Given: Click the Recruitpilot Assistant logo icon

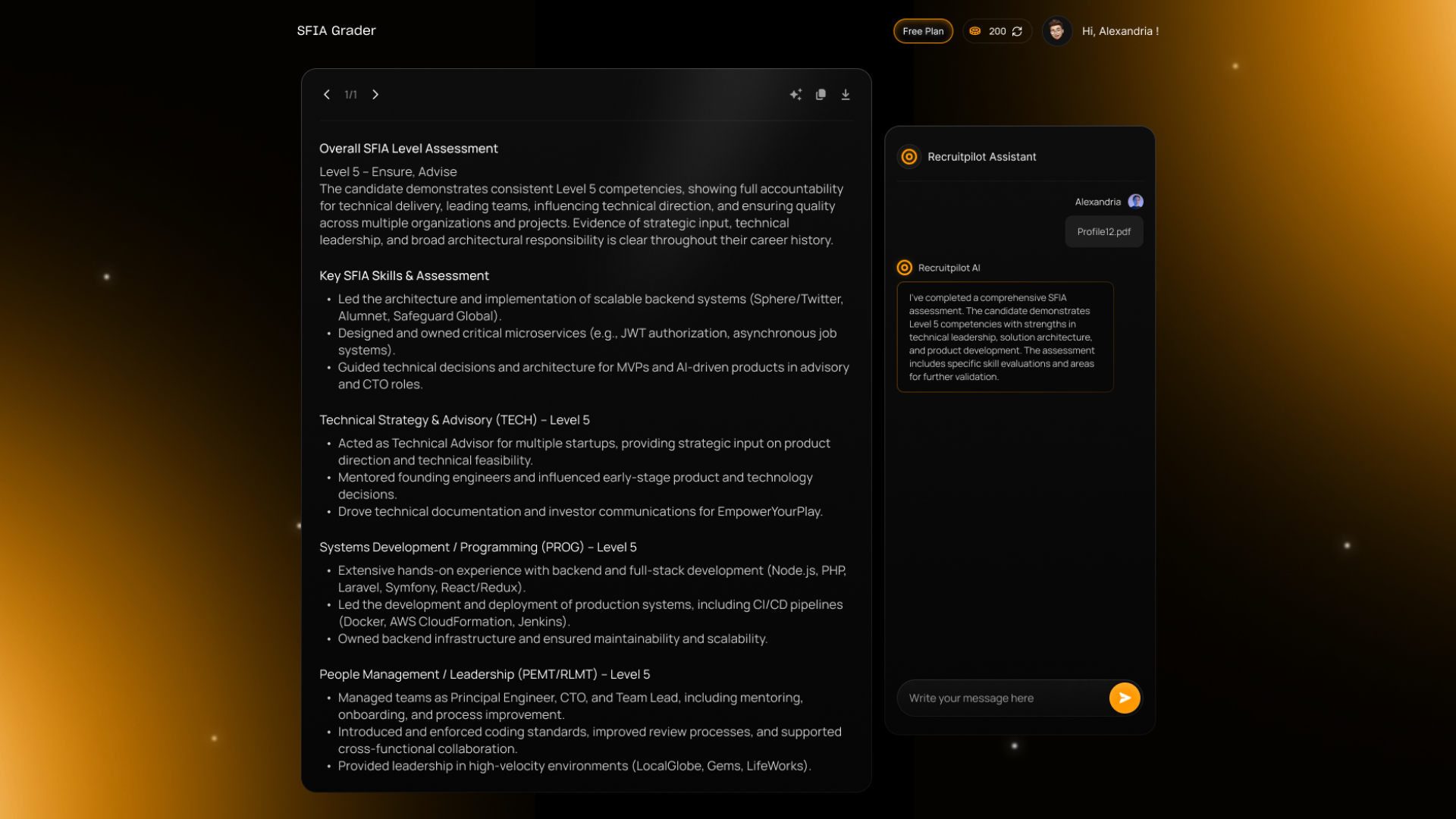Looking at the screenshot, I should coord(908,157).
